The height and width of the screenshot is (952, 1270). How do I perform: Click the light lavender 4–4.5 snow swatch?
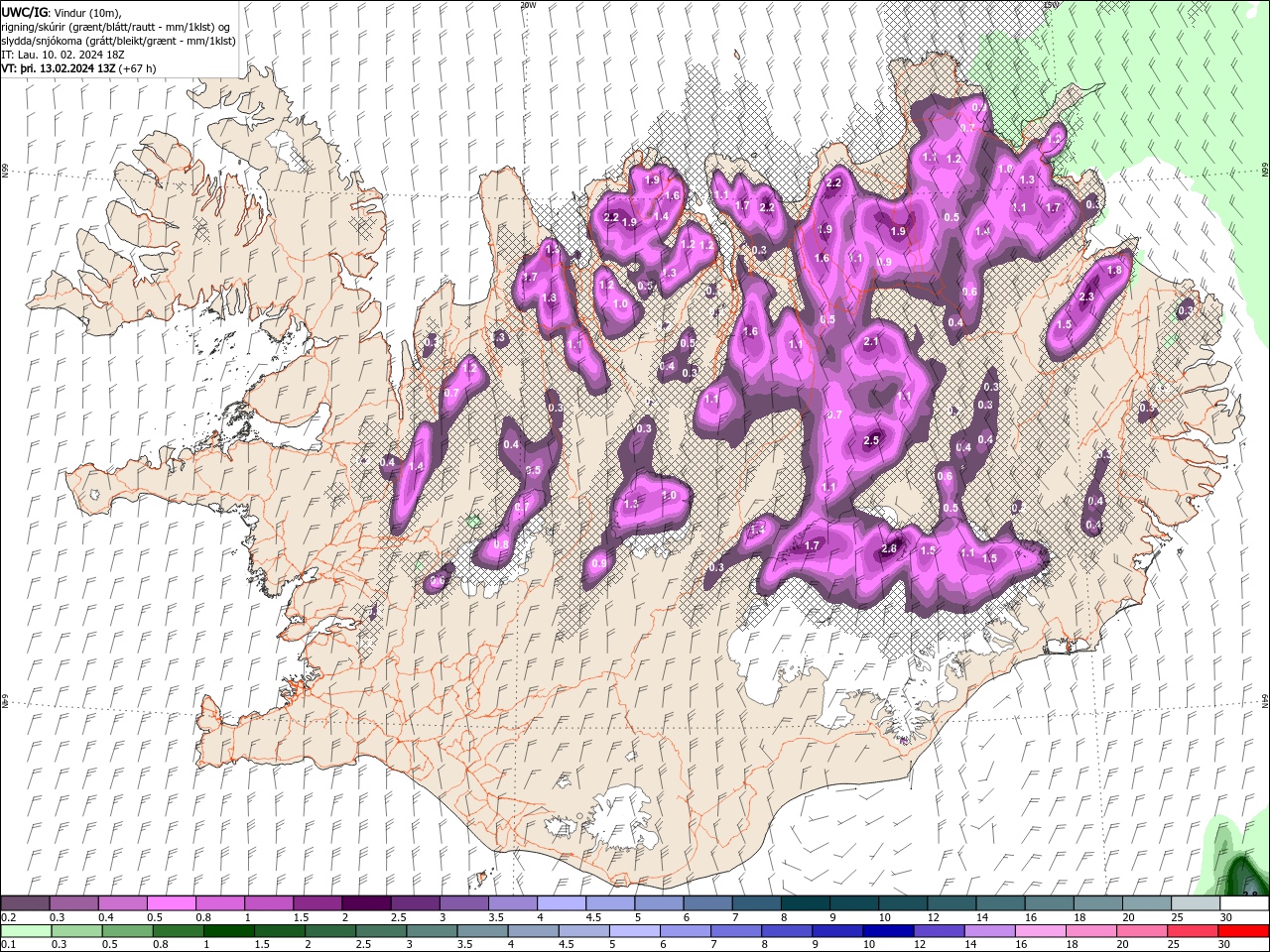pyautogui.click(x=562, y=903)
